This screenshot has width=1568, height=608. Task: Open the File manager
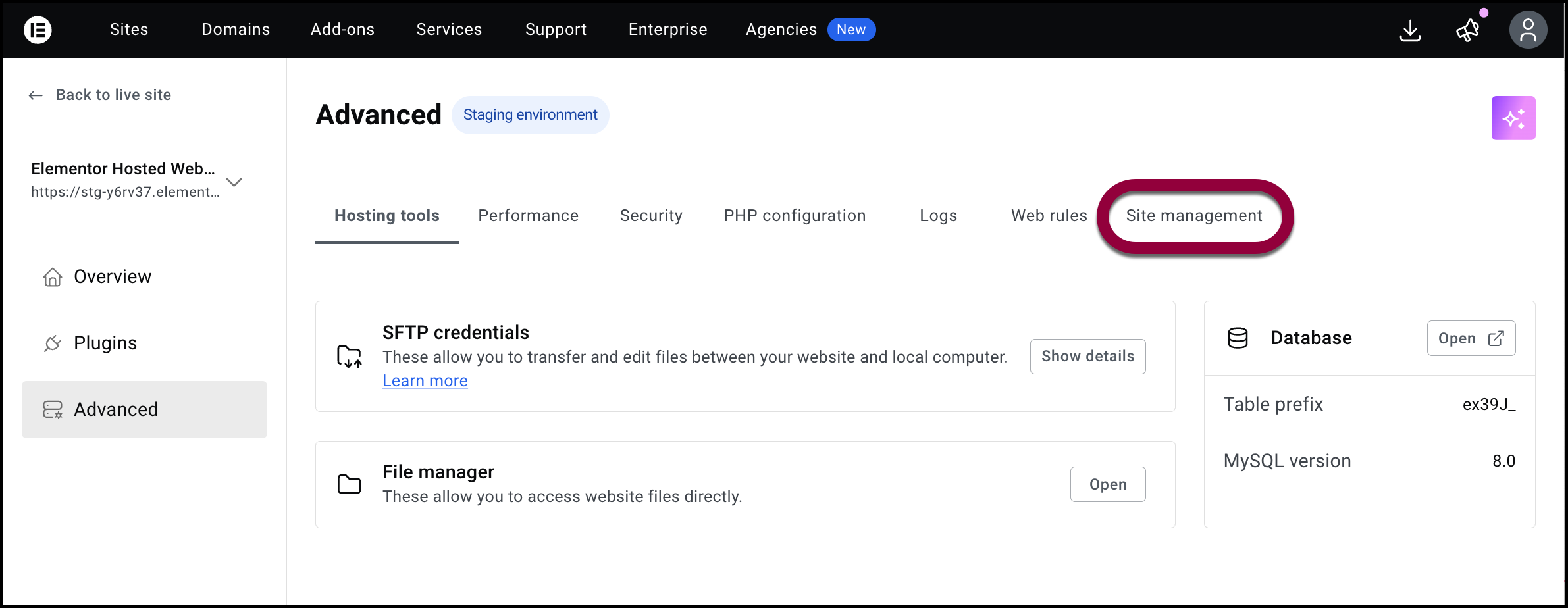[1107, 484]
